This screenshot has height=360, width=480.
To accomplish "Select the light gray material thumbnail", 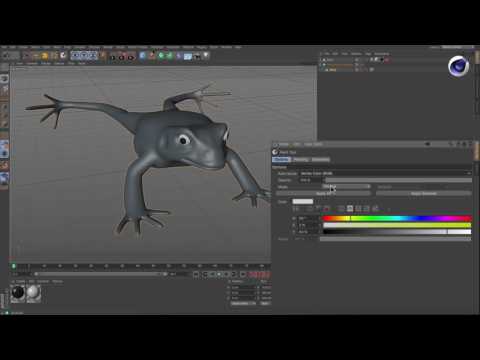I will tap(33, 293).
